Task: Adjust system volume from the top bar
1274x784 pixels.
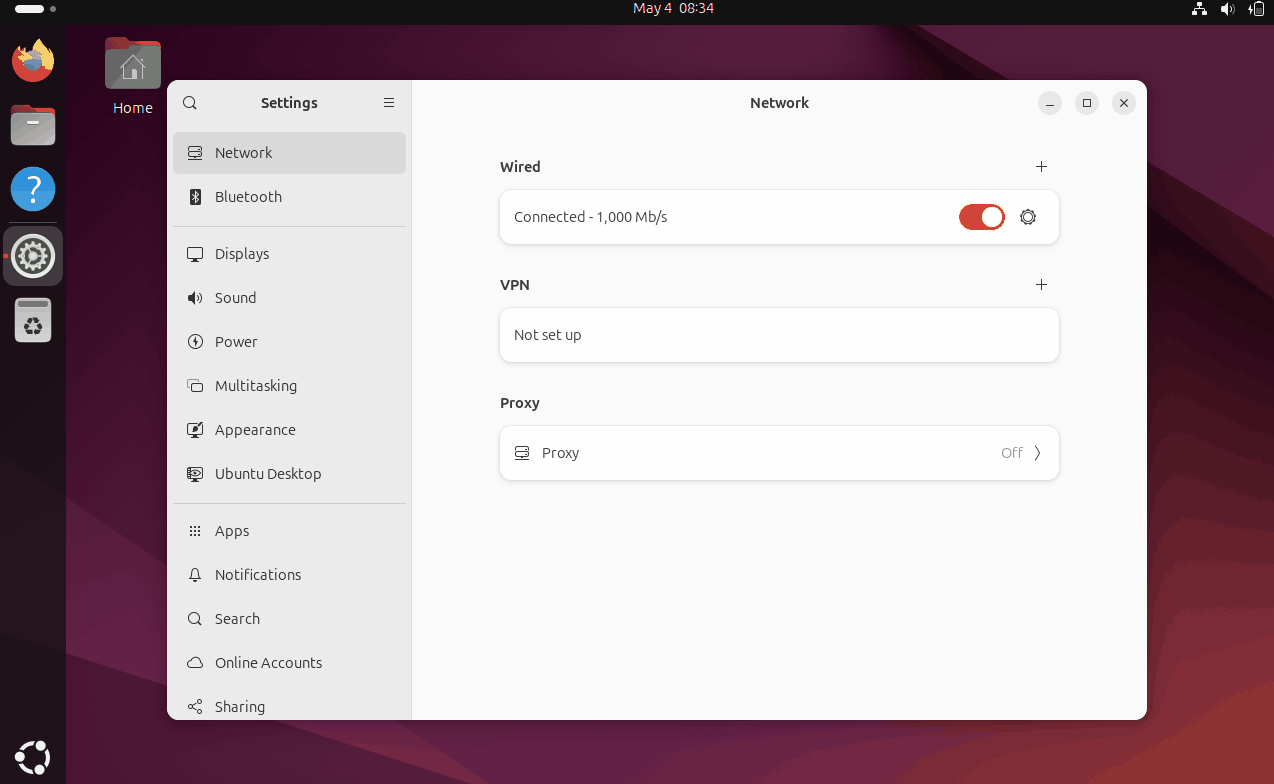Action: (1228, 9)
